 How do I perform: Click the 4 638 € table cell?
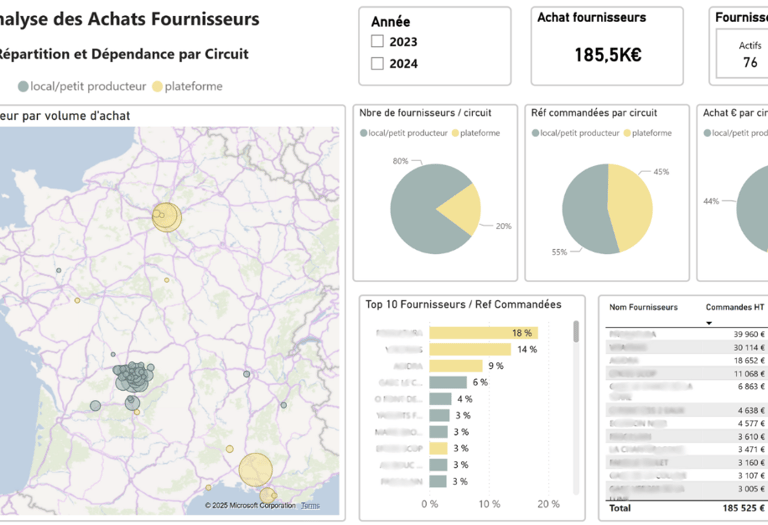click(751, 410)
